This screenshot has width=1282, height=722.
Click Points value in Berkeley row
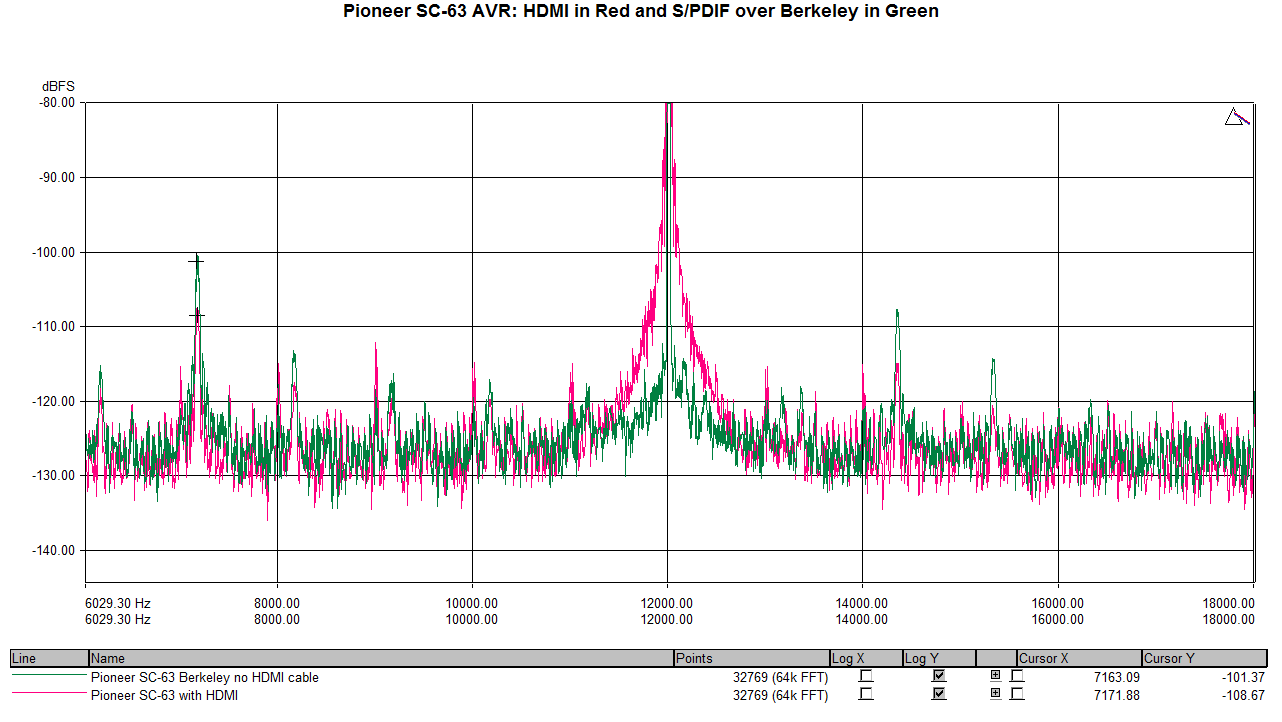(780, 678)
